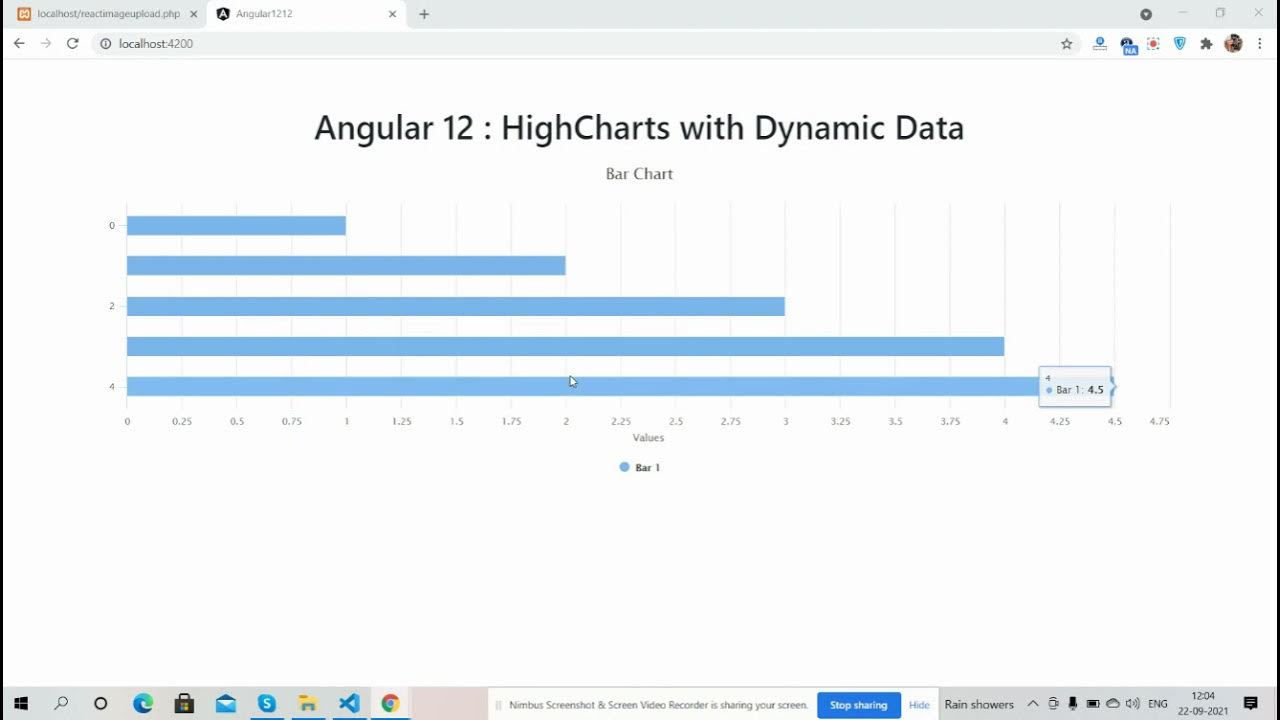Open Microsoft Store from taskbar

click(x=184, y=704)
